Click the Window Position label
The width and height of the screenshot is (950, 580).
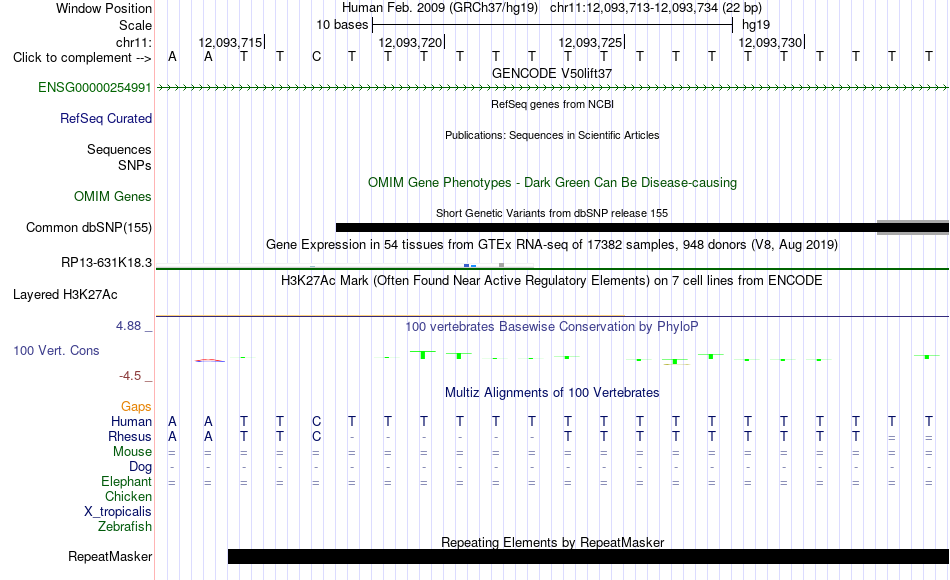[x=104, y=8]
